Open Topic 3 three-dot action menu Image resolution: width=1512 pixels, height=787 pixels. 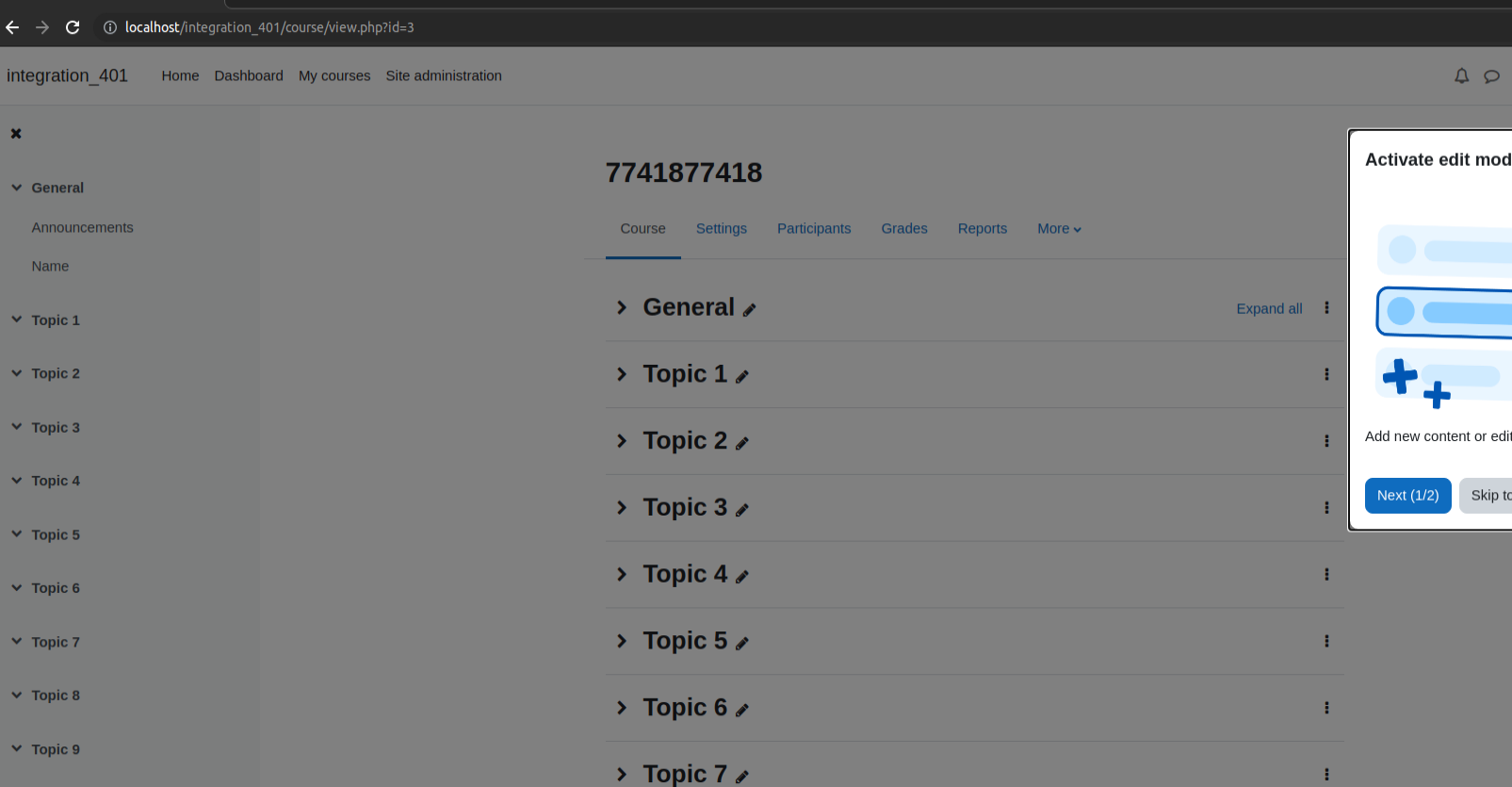click(x=1326, y=507)
